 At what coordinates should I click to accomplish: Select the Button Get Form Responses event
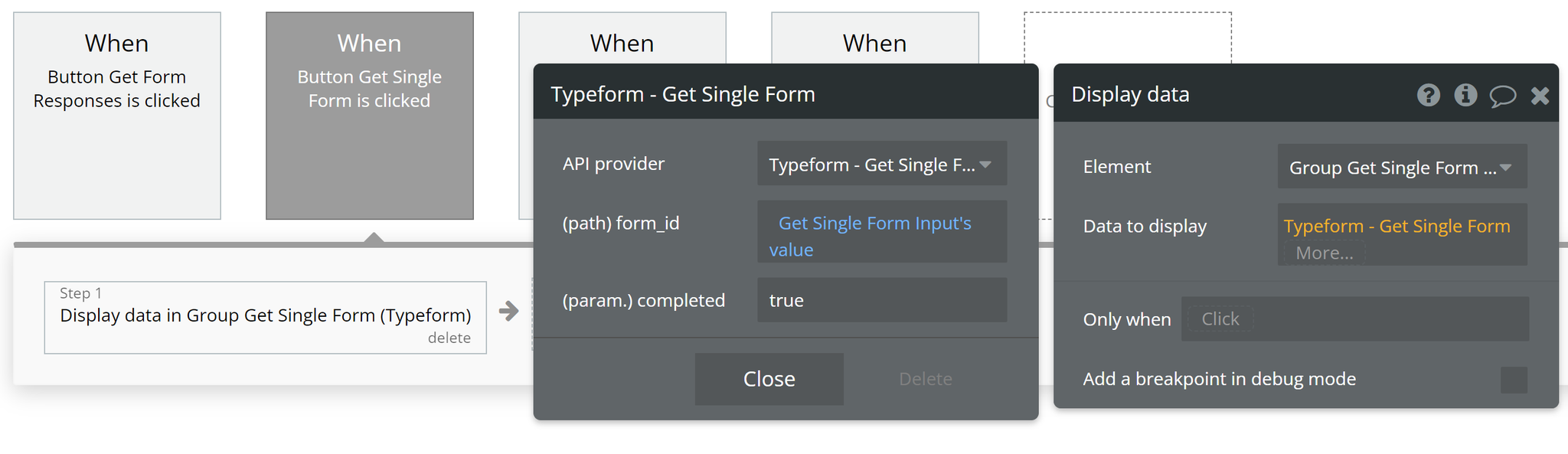click(117, 116)
